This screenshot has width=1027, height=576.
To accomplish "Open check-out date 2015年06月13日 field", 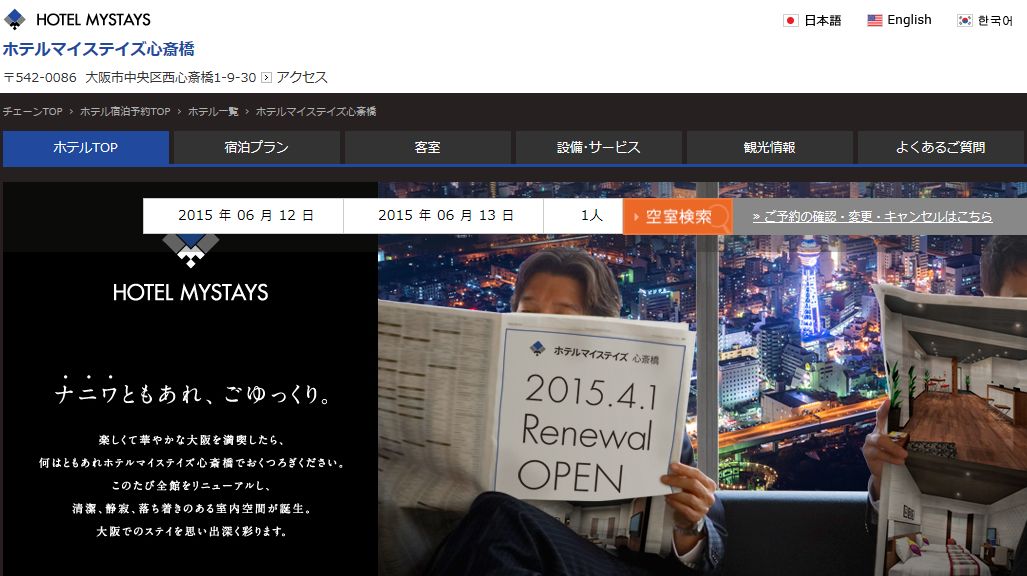I will pyautogui.click(x=443, y=216).
